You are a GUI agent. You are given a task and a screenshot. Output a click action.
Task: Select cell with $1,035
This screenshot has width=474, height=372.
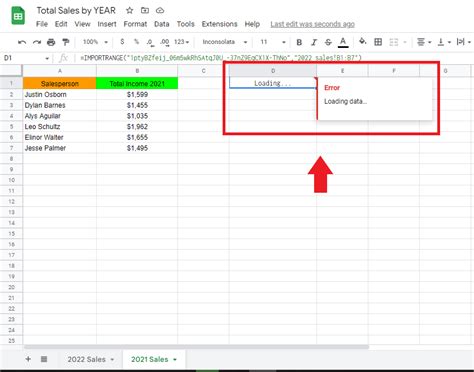tap(137, 116)
